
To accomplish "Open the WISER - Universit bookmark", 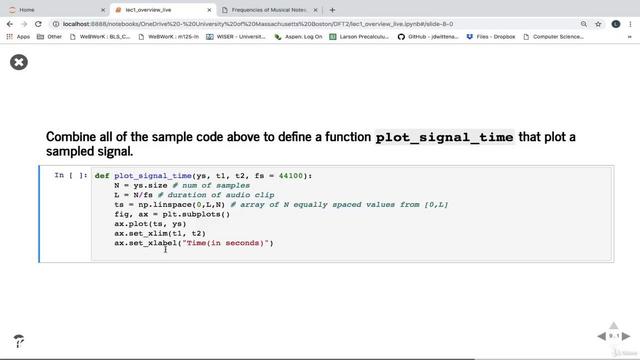I will pyautogui.click(x=236, y=37).
